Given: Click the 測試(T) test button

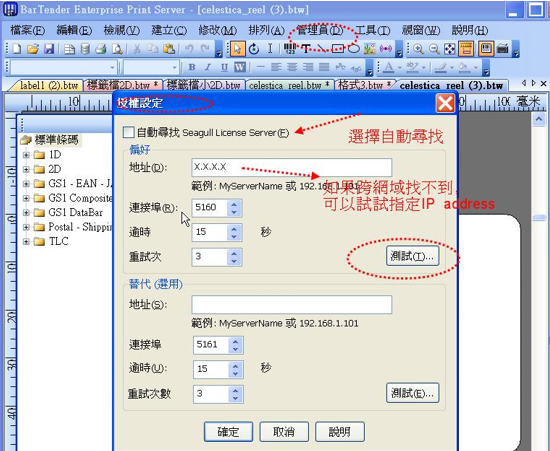Looking at the screenshot, I should point(412,256).
